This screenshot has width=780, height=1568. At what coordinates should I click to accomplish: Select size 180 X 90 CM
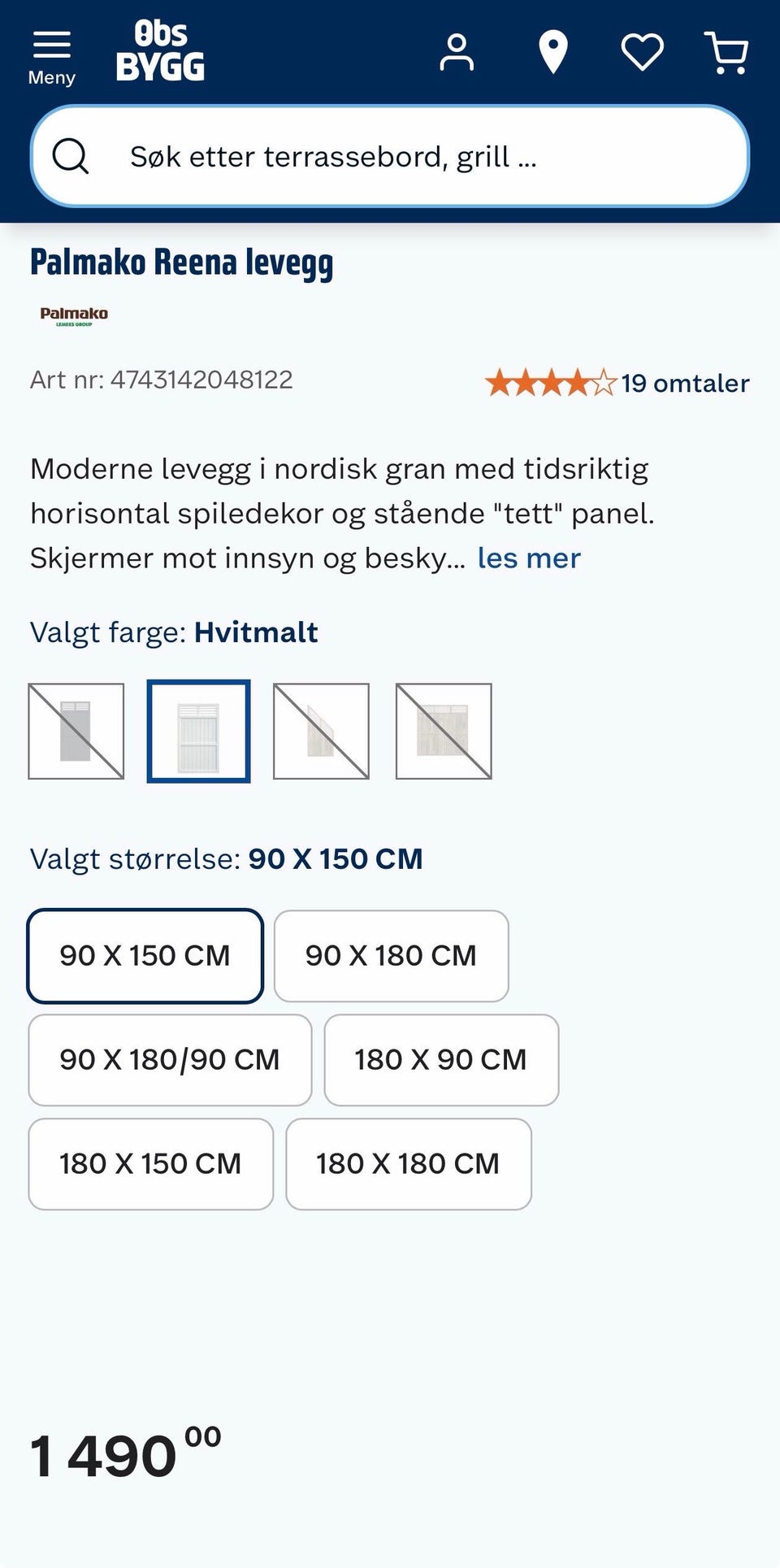(441, 1060)
